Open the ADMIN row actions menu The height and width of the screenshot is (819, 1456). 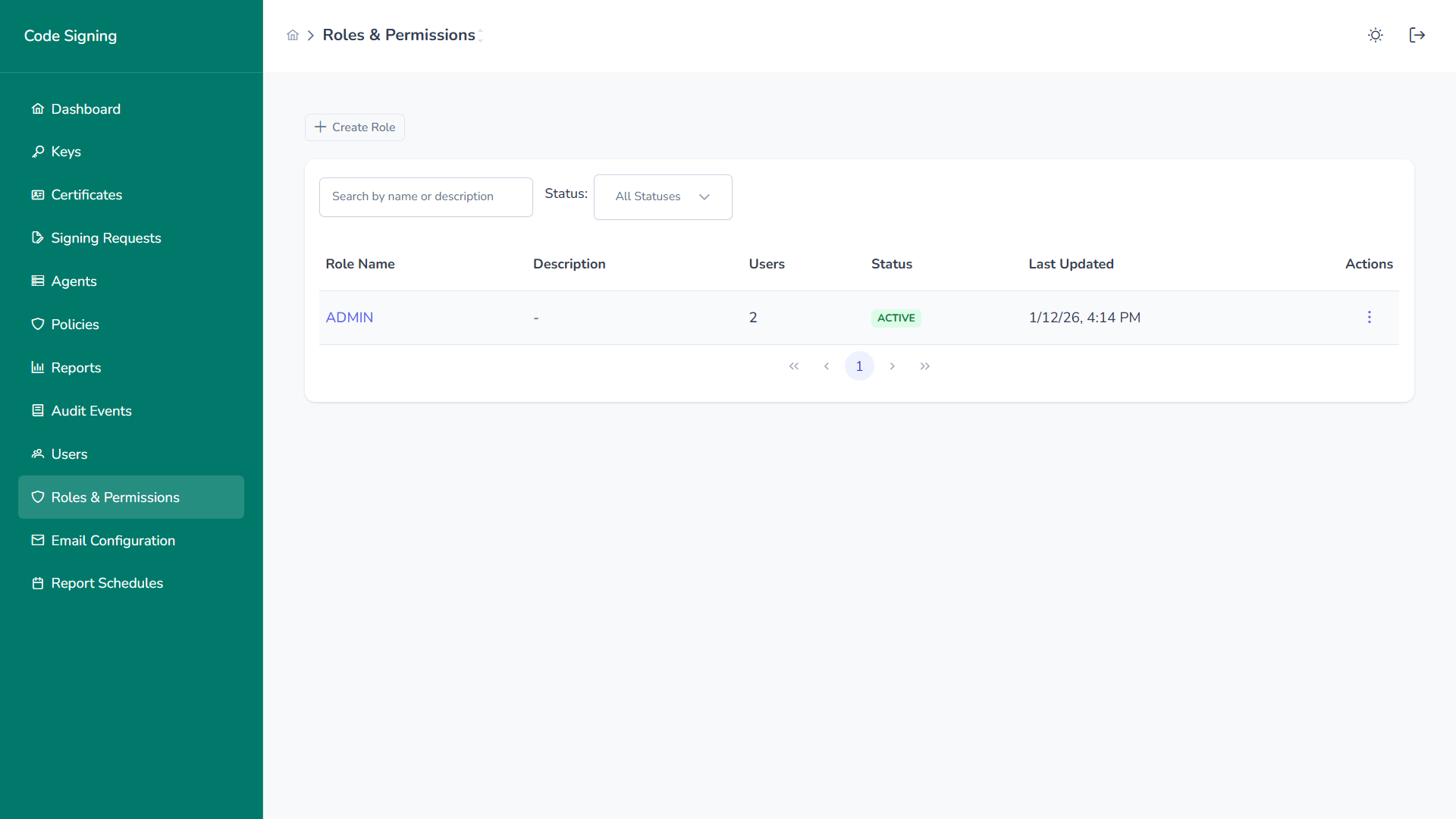click(x=1369, y=317)
